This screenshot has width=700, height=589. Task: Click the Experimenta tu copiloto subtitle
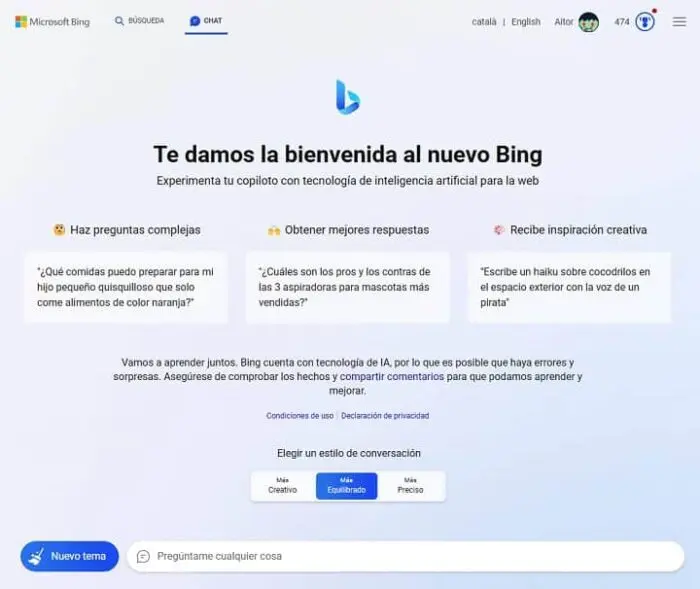(348, 181)
